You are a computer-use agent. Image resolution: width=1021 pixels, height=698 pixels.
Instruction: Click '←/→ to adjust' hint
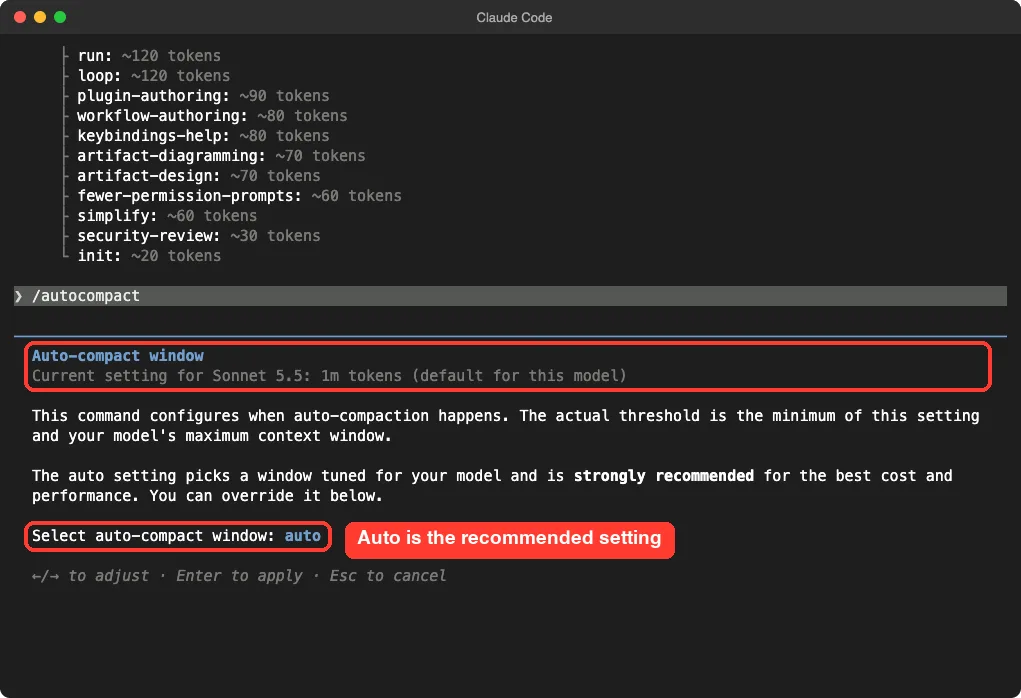pyautogui.click(x=91, y=576)
